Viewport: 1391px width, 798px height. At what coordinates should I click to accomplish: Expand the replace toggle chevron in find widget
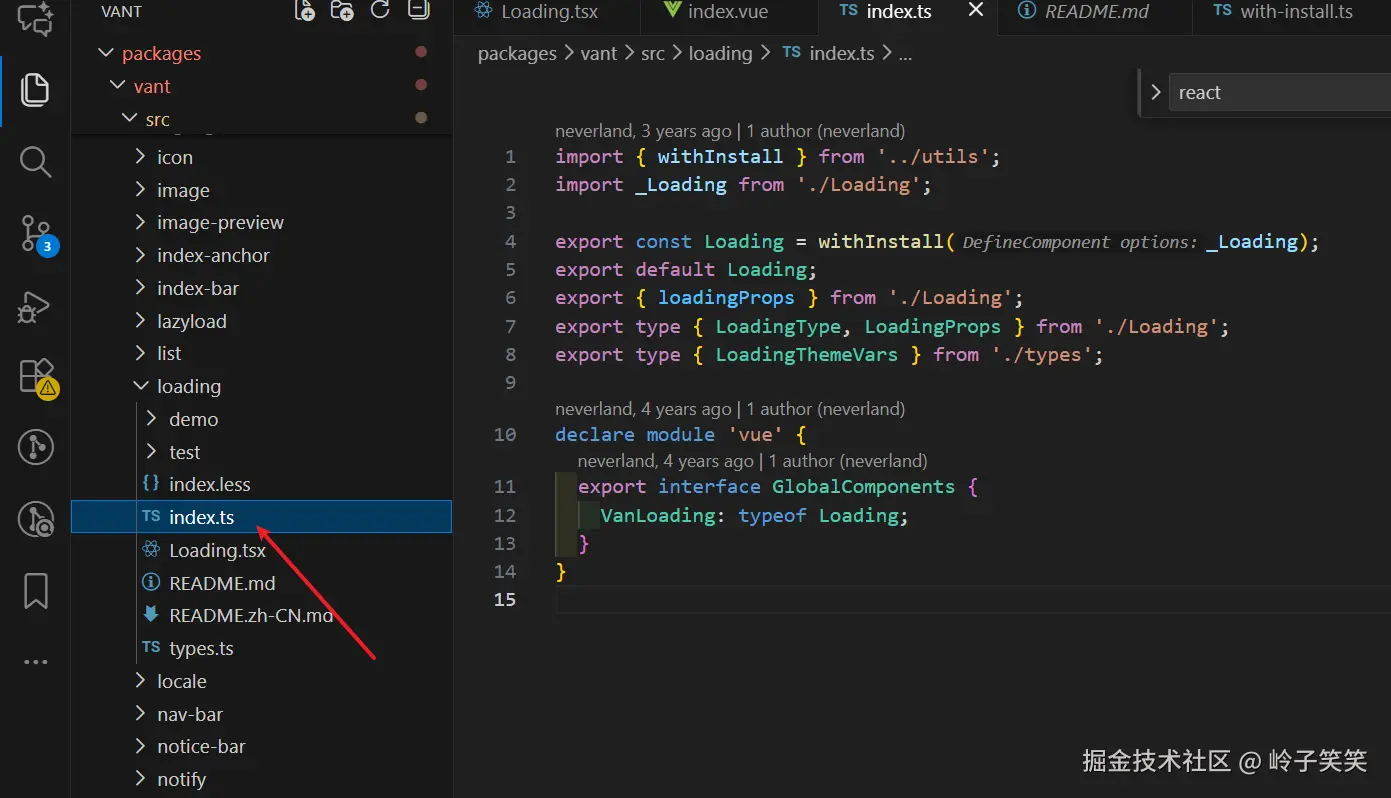(x=1156, y=93)
